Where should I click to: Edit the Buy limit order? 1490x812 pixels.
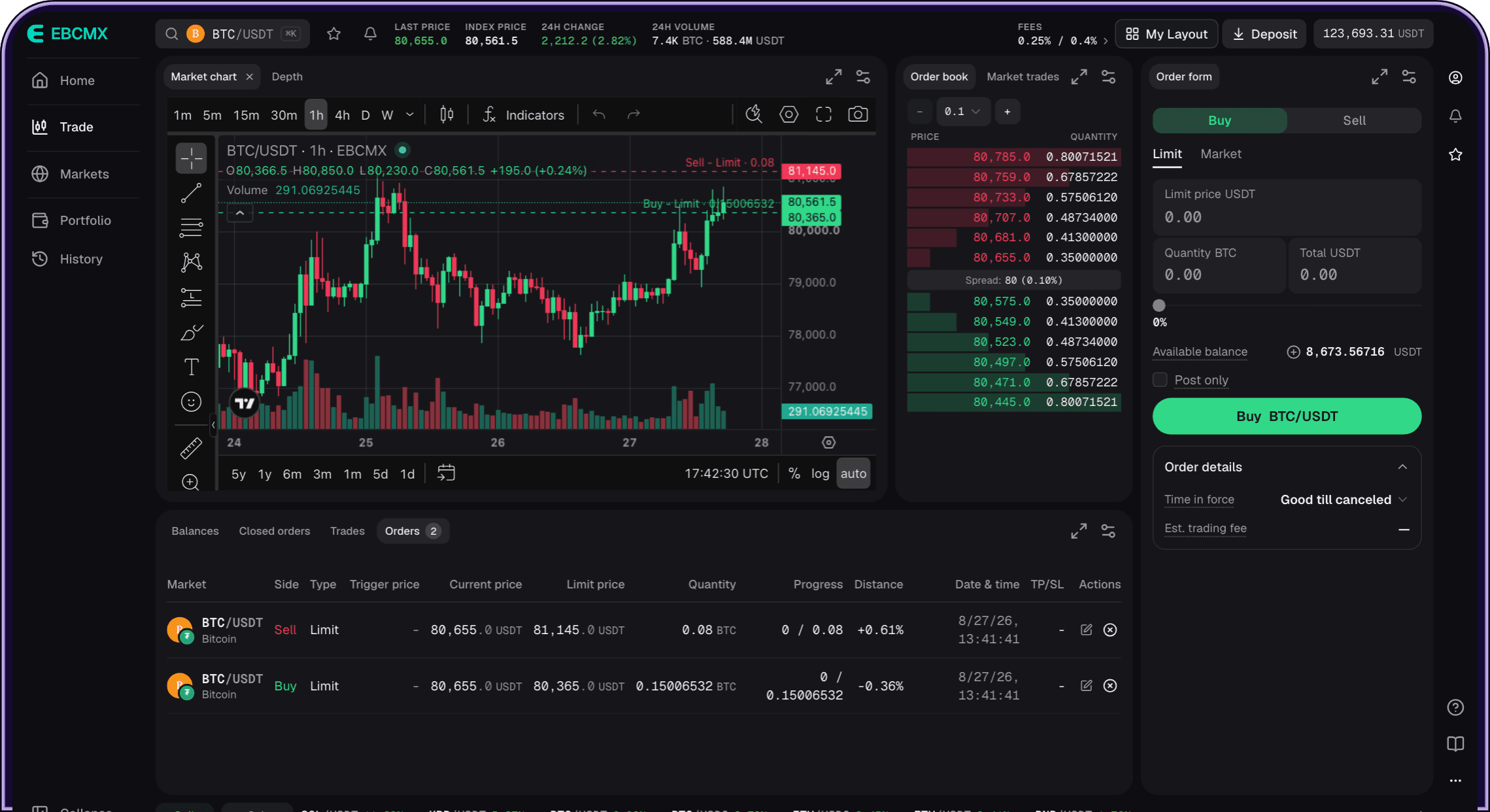(1087, 686)
